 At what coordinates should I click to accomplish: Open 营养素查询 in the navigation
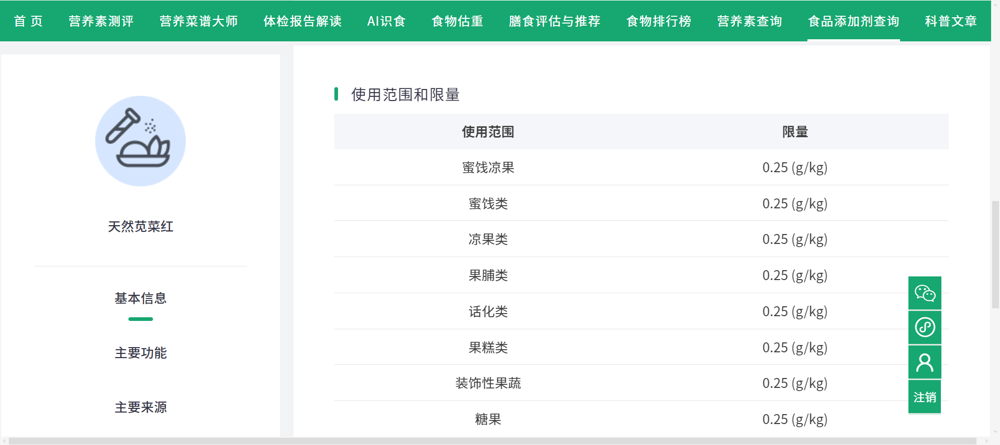[749, 21]
